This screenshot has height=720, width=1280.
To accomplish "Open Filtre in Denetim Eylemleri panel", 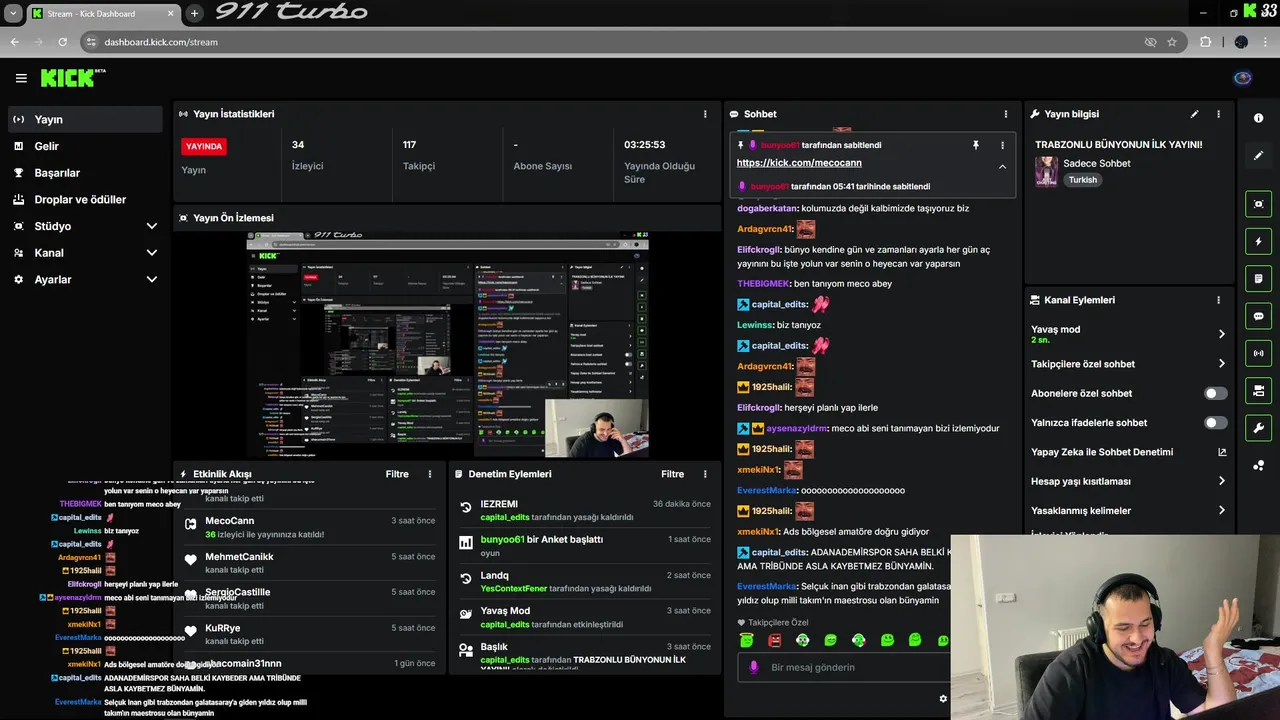I will pyautogui.click(x=672, y=474).
